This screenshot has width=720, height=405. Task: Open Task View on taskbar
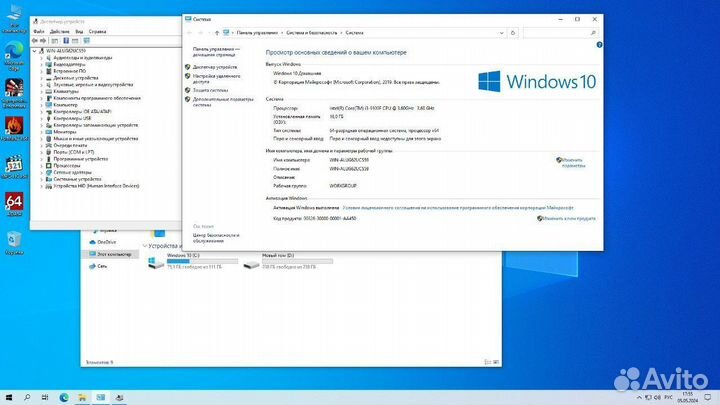pos(45,397)
